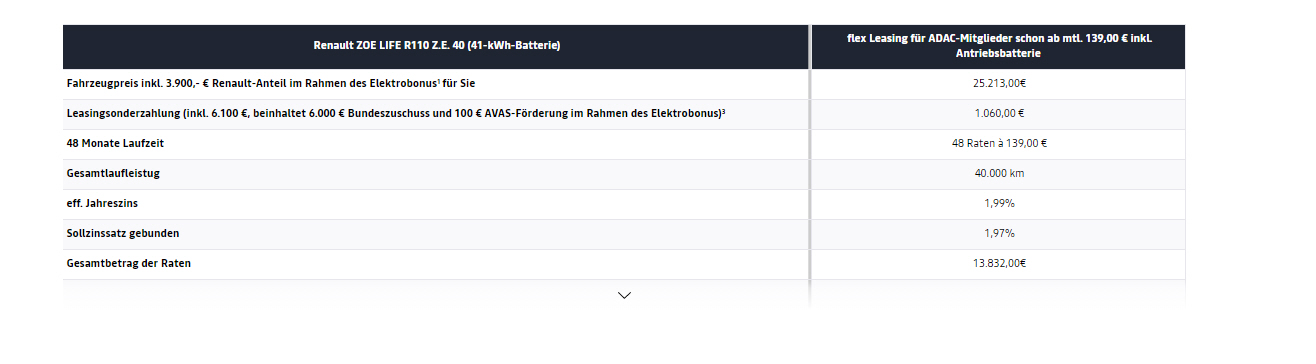Click the flex Leasing für ADAC-Mitglieder header
The image size is (1316, 364).
999,45
